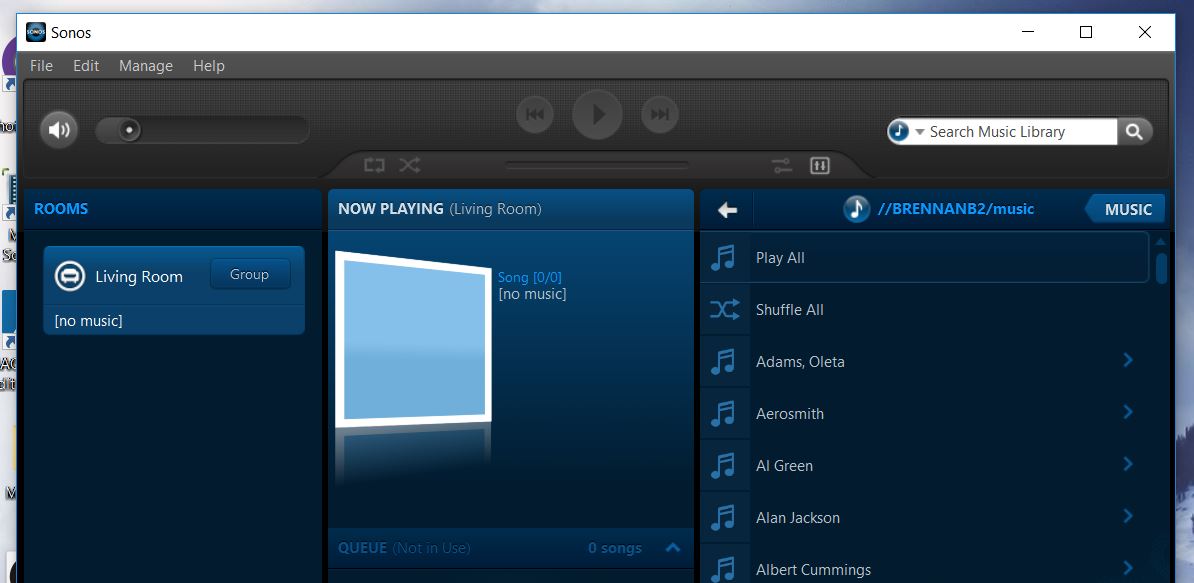Viewport: 1194px width, 583px height.
Task: Expand the Albert Cummings chevron
Action: [x=1129, y=567]
